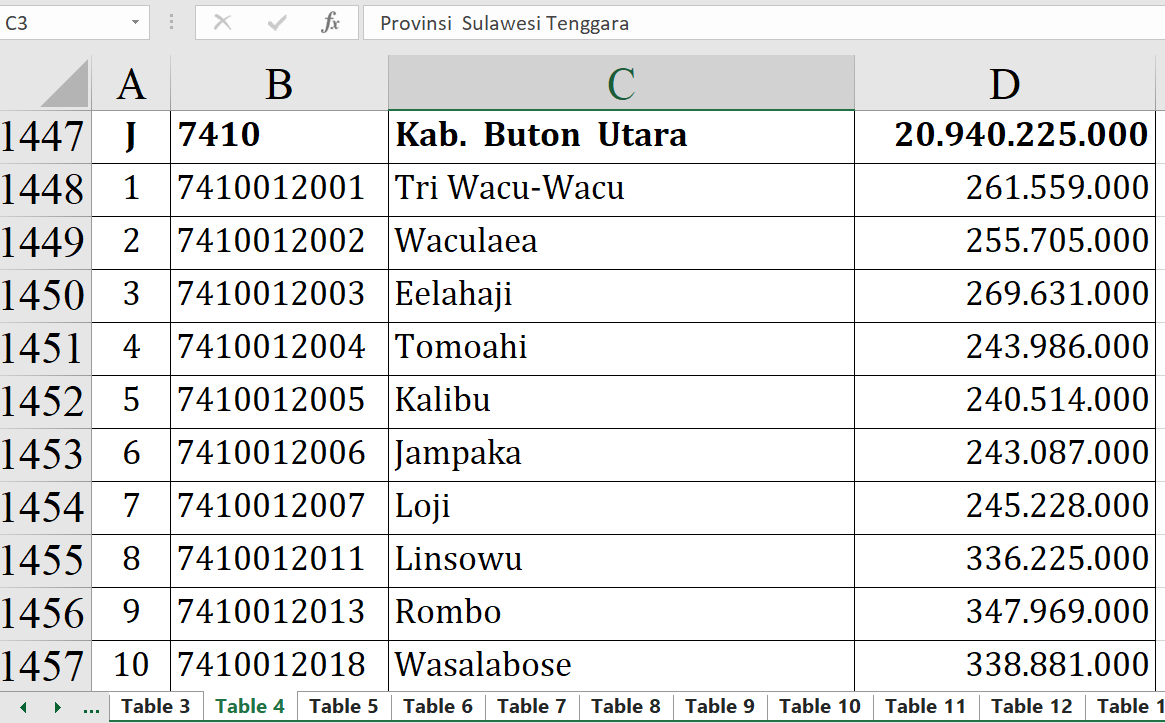Select the Table 12 sheet tab
The height and width of the screenshot is (723, 1165).
coord(1031,706)
